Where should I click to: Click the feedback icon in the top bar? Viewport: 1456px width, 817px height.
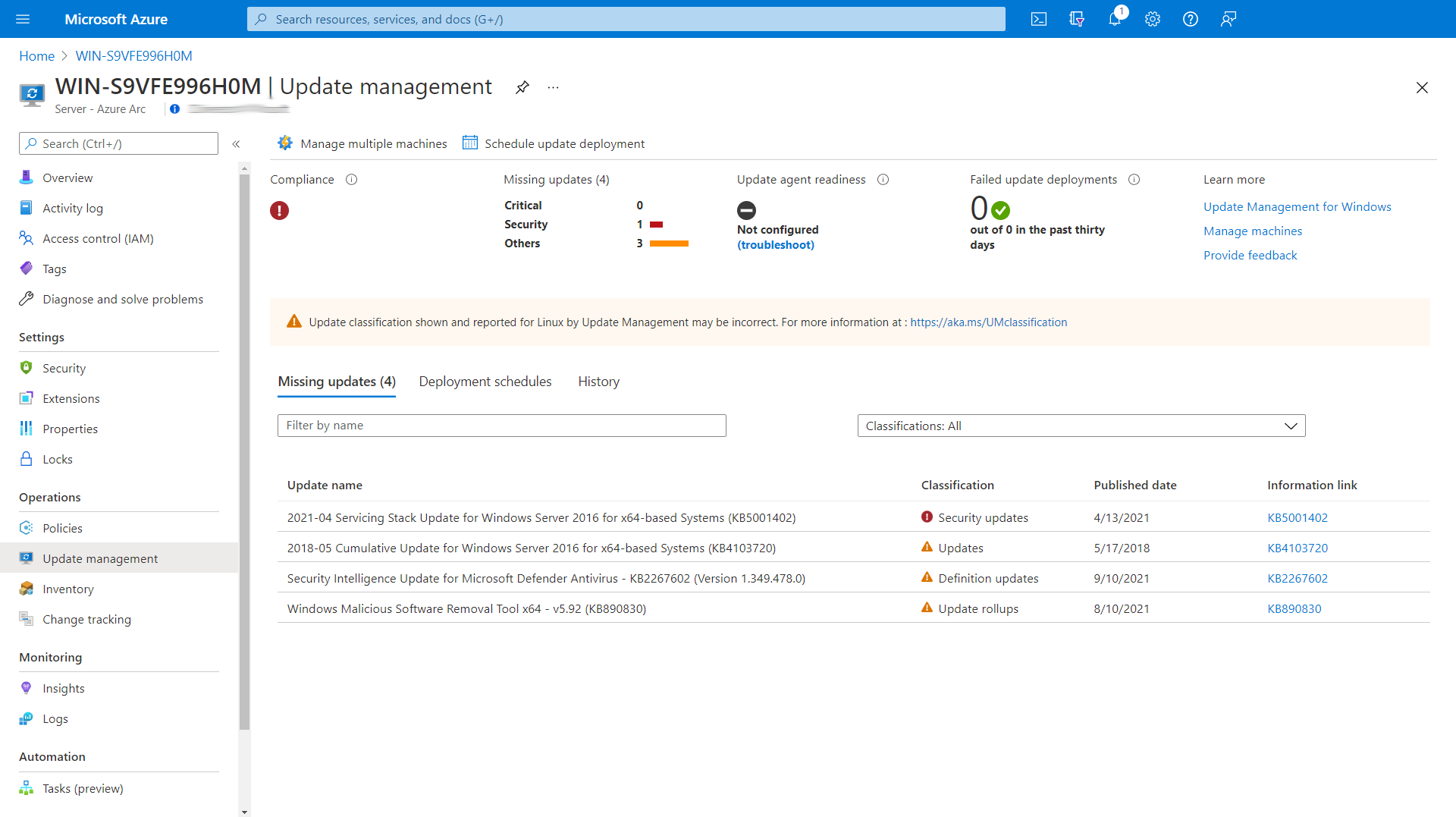coord(1228,19)
